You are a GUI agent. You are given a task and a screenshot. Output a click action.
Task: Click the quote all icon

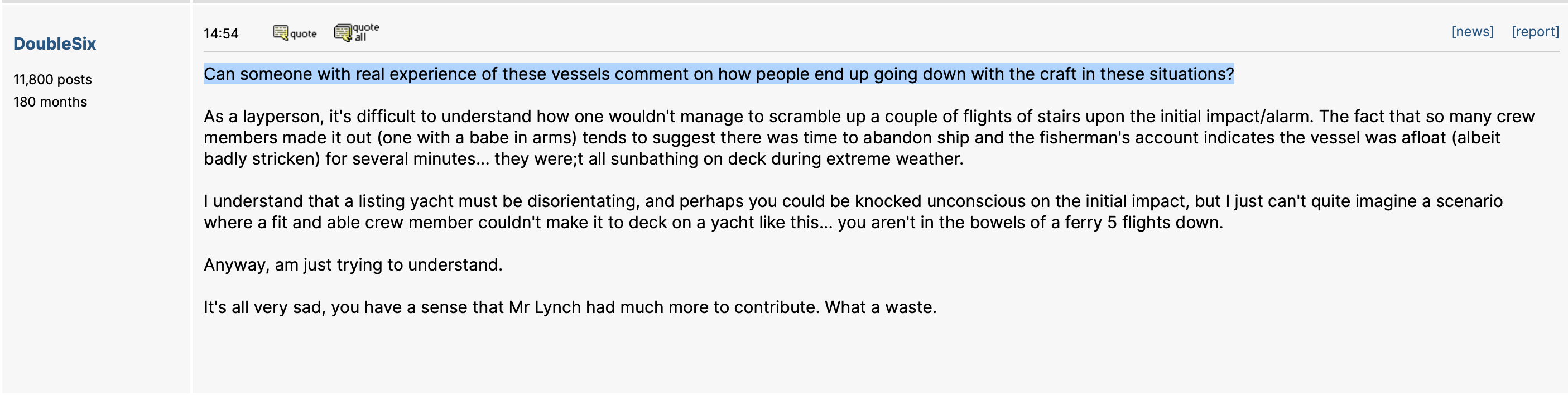(x=356, y=32)
